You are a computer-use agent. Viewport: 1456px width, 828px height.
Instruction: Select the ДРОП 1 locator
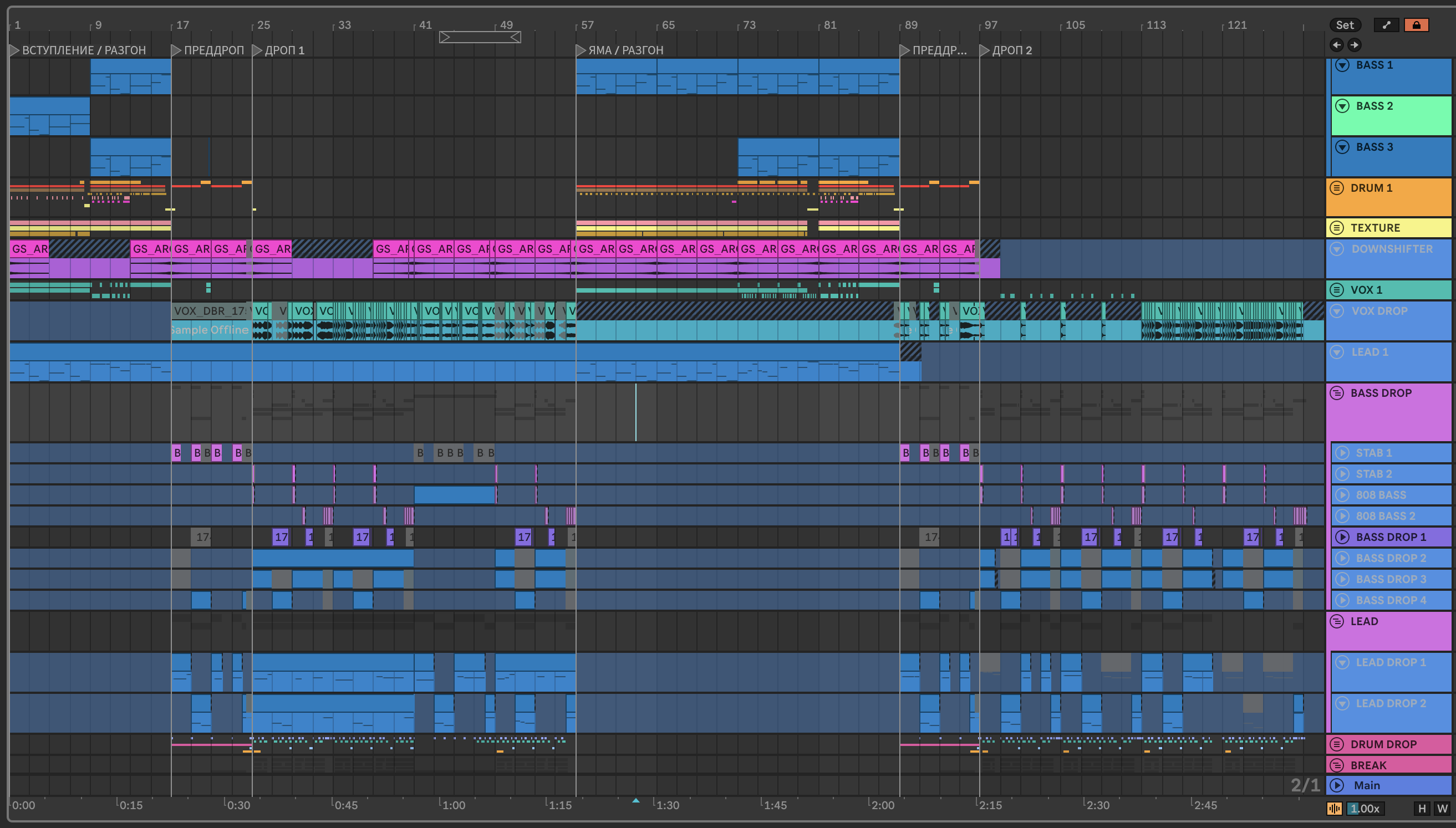coord(279,50)
